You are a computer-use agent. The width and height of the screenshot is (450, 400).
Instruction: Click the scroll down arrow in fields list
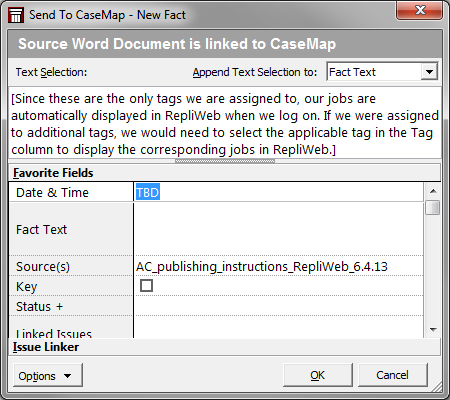tap(433, 330)
